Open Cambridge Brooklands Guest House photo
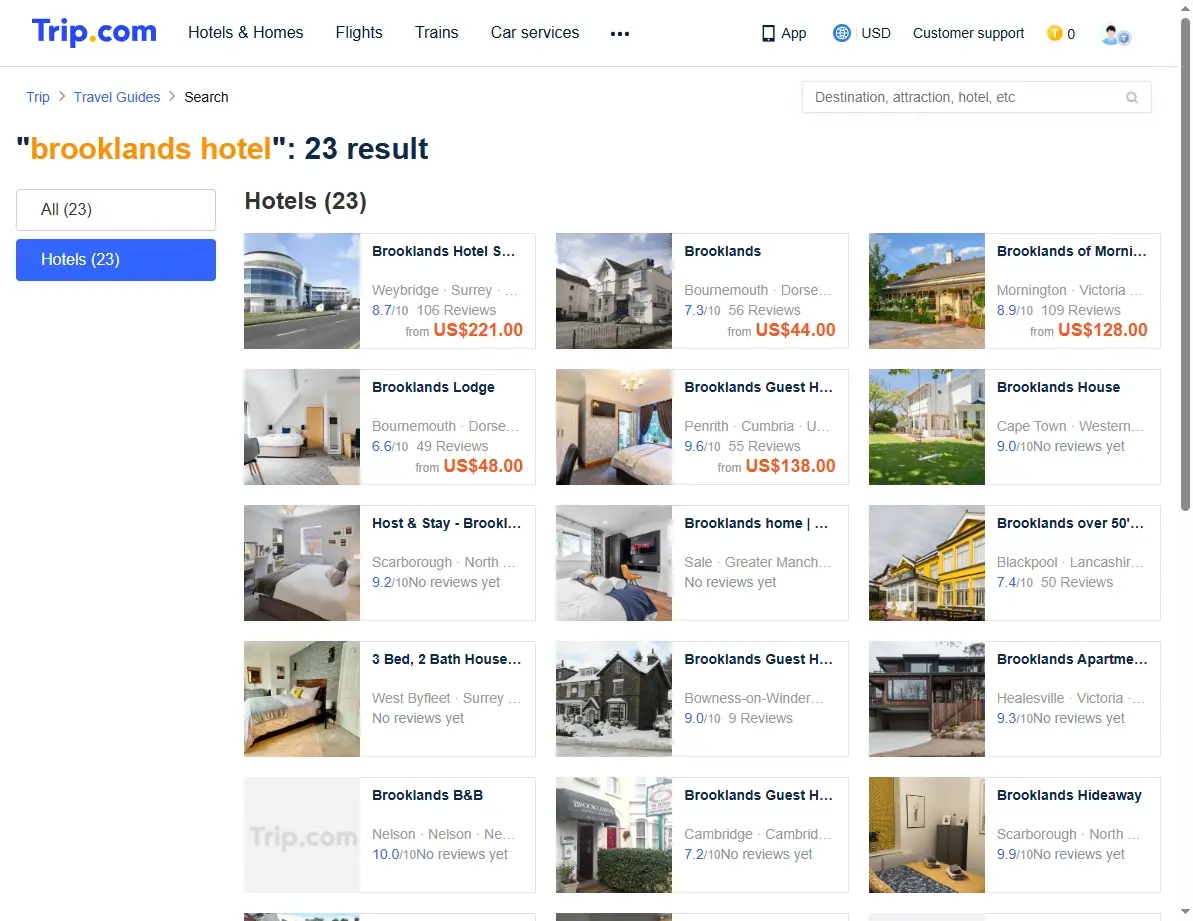The width and height of the screenshot is (1193, 921). (614, 836)
